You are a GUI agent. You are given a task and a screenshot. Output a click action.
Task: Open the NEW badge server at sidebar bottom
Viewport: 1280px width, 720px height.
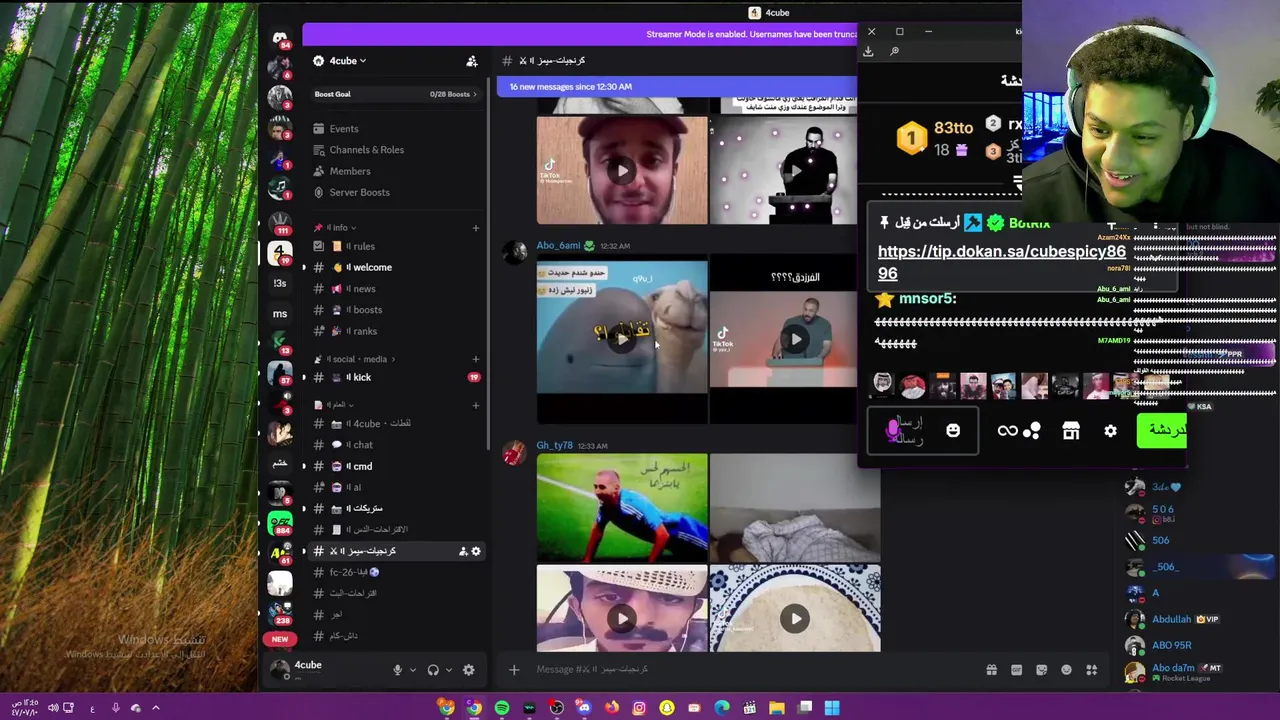[x=280, y=639]
